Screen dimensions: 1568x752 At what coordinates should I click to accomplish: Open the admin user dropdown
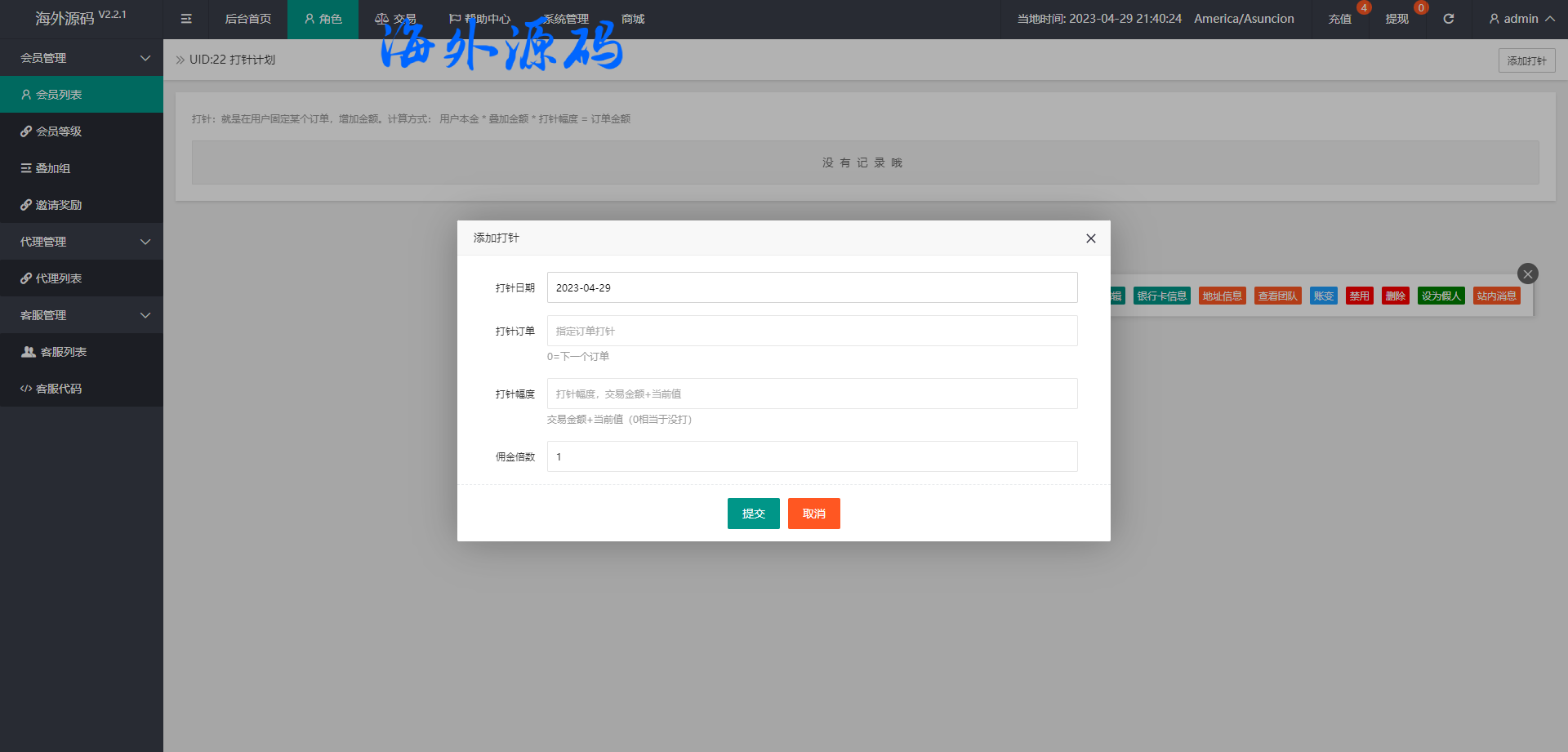click(1521, 19)
